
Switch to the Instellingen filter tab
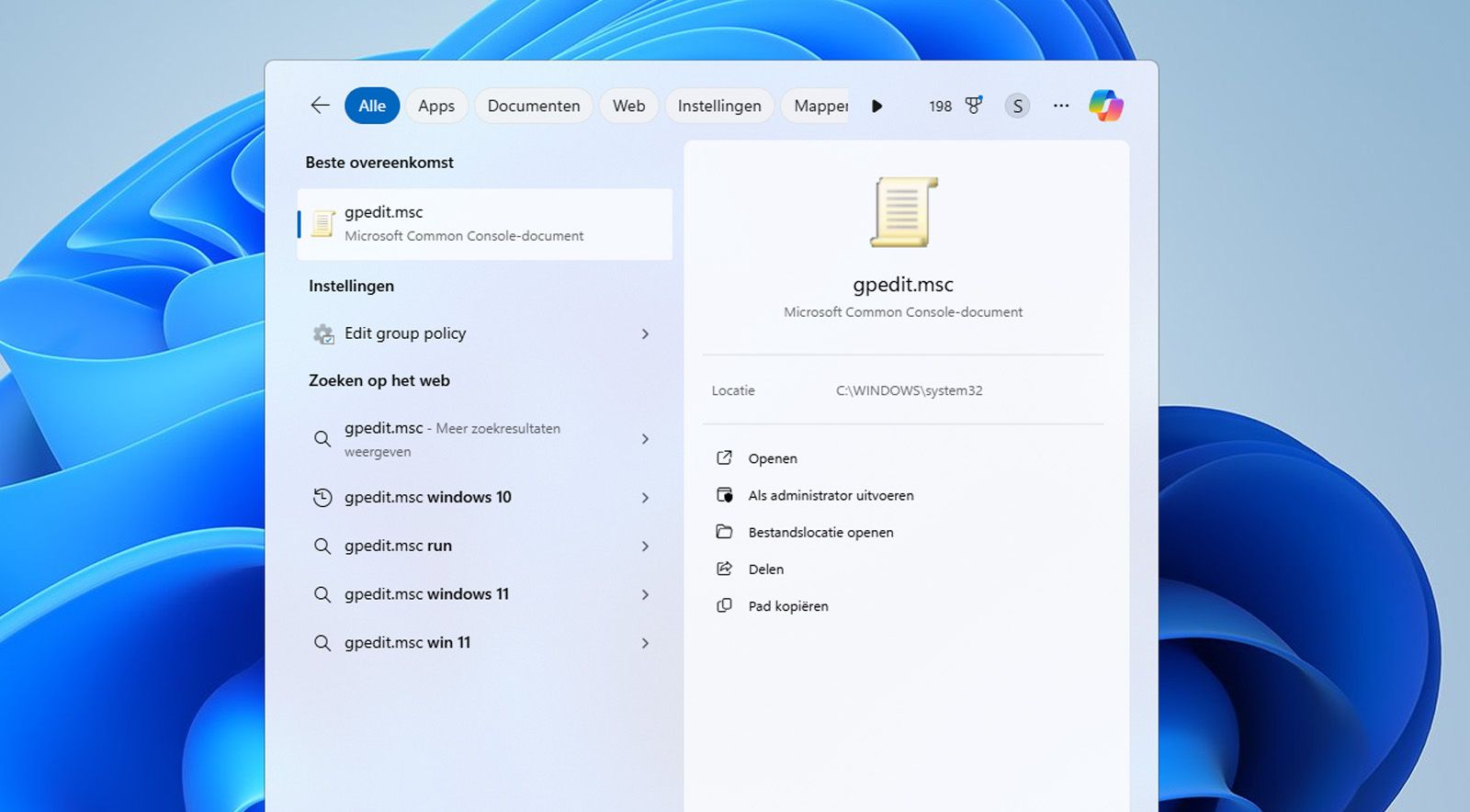click(719, 106)
